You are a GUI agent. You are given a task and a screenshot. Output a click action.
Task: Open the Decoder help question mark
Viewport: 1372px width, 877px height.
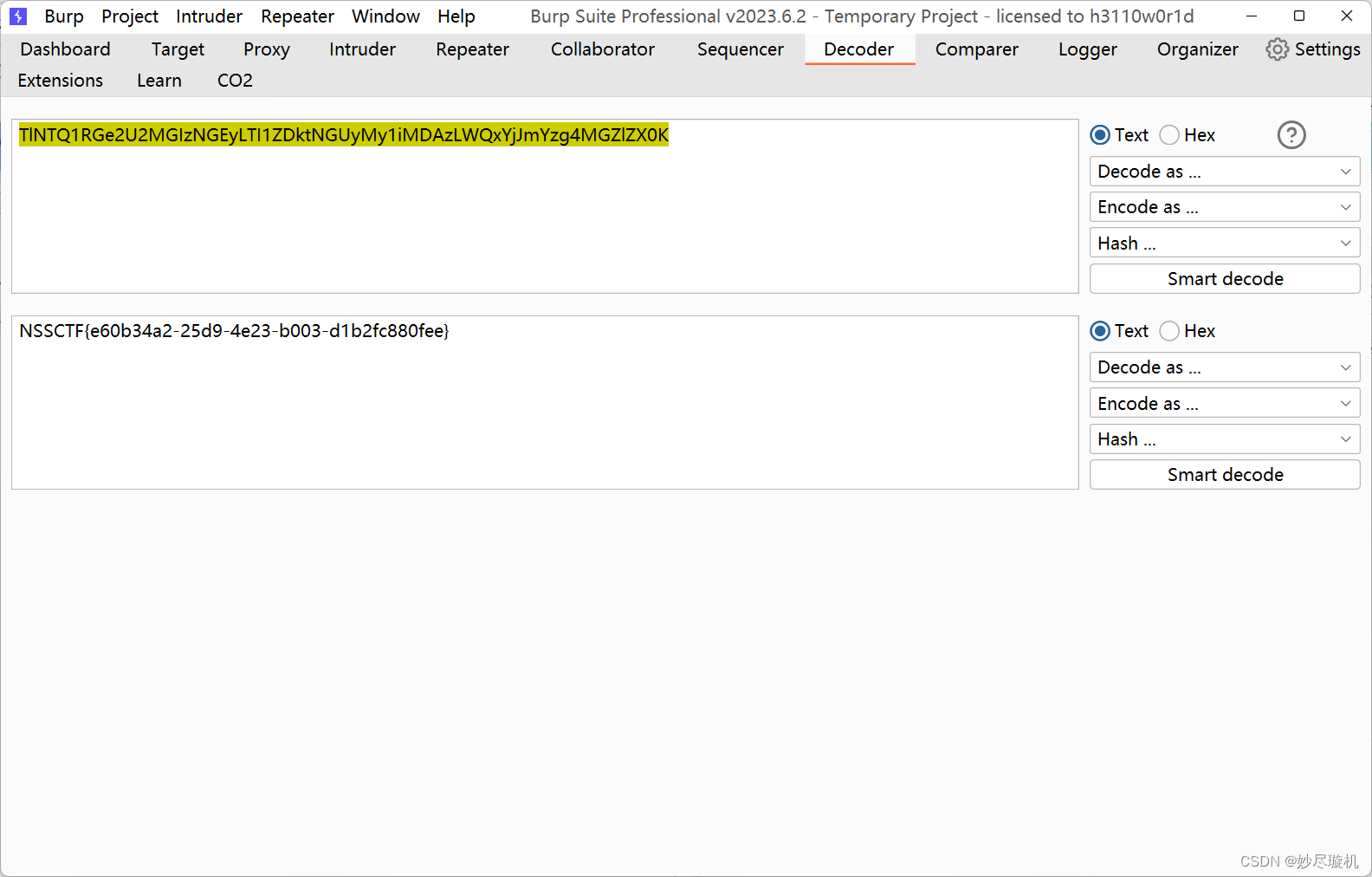click(1291, 135)
